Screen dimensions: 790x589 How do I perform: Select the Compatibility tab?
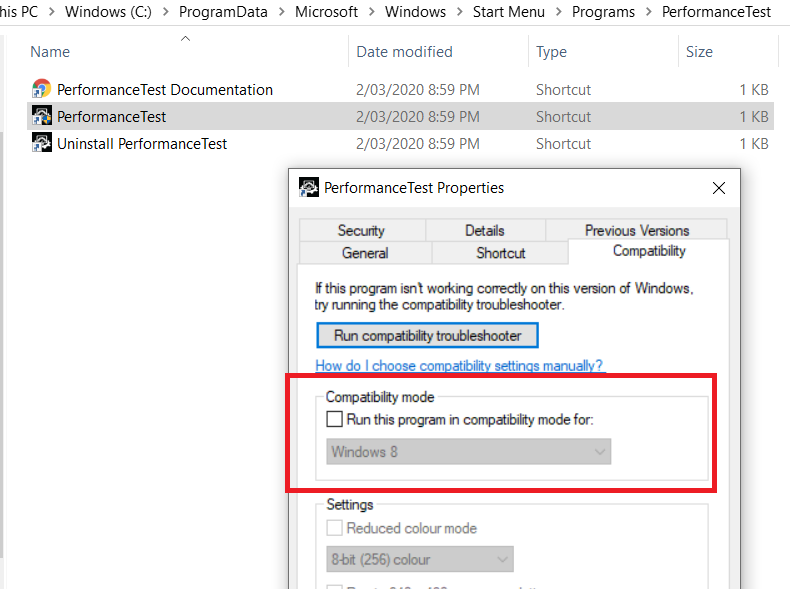coord(649,251)
